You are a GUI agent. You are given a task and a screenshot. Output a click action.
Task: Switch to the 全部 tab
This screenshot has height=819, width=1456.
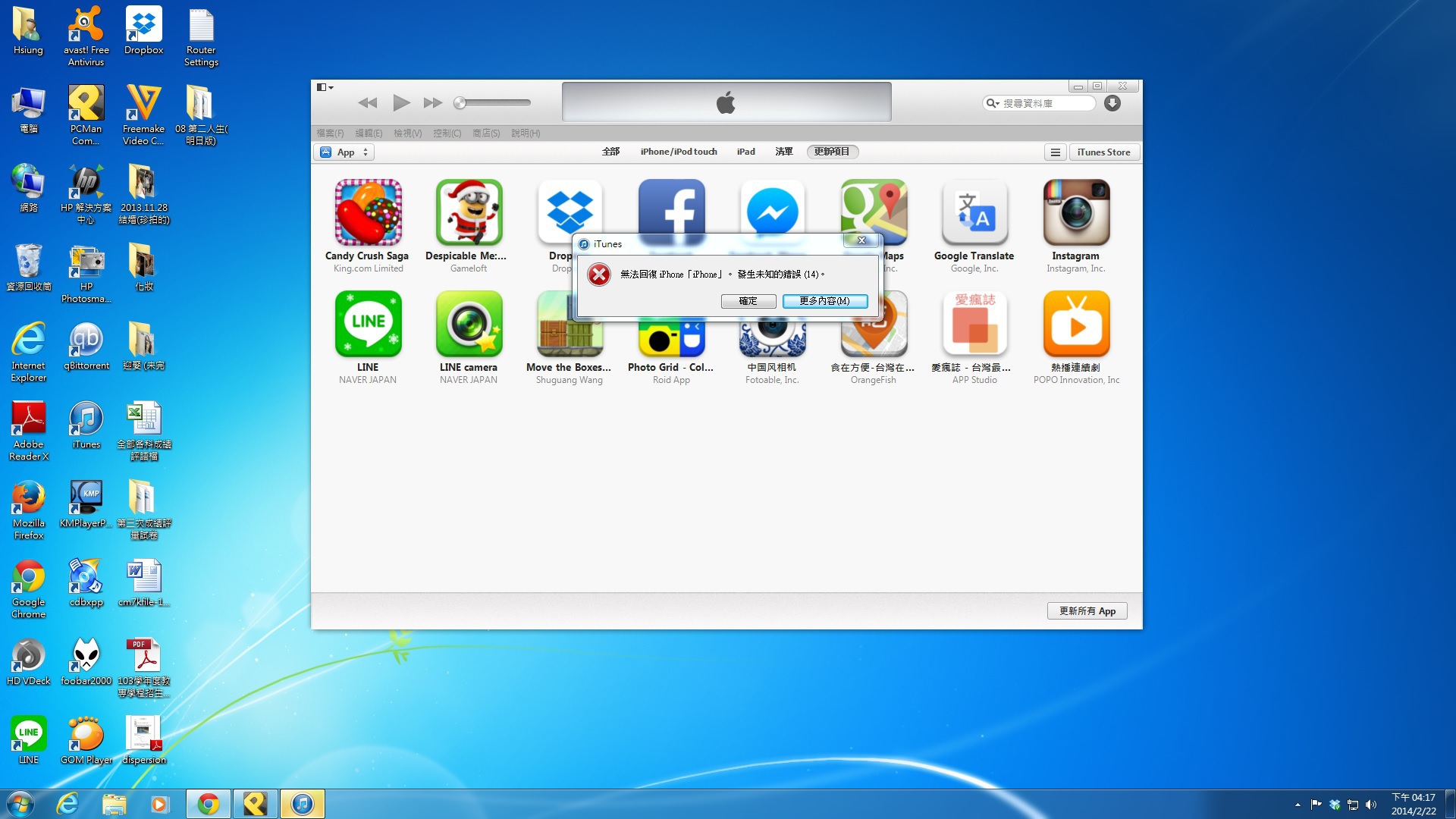[611, 152]
